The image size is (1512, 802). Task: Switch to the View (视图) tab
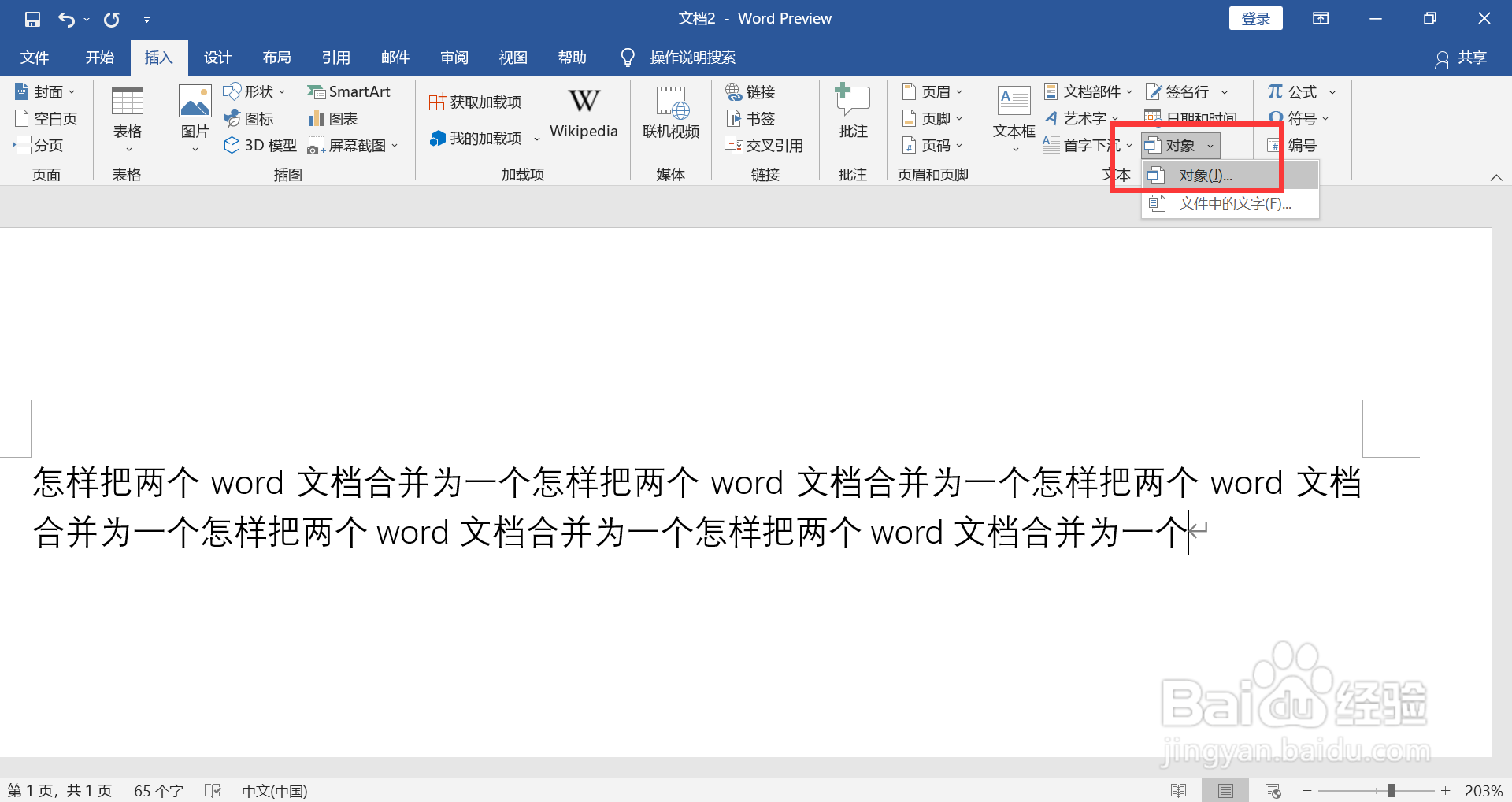point(513,58)
